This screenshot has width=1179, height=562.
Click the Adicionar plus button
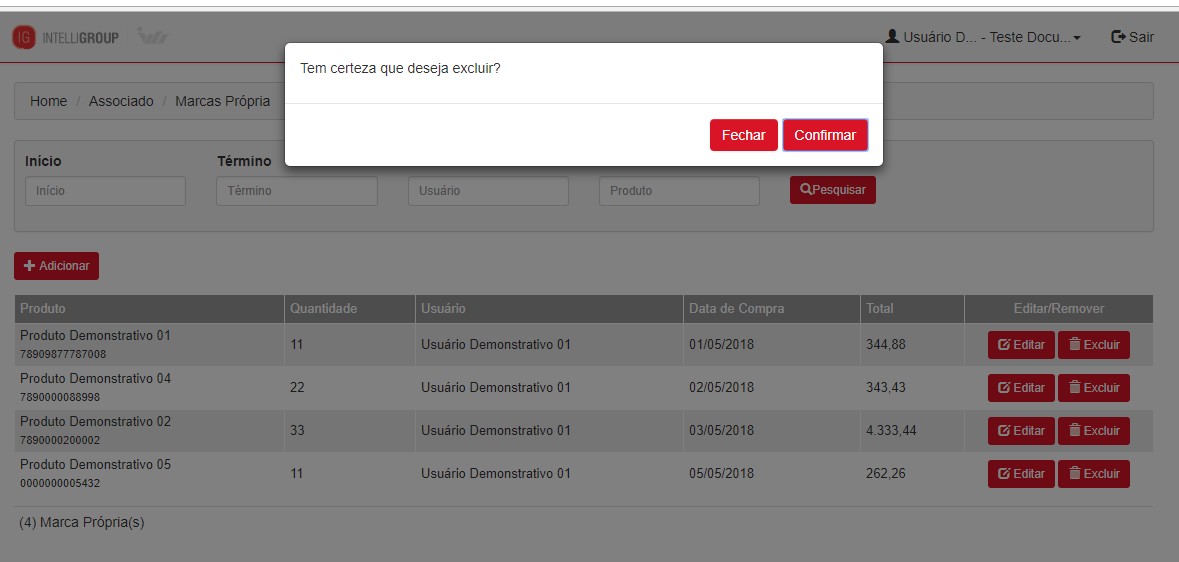56,266
